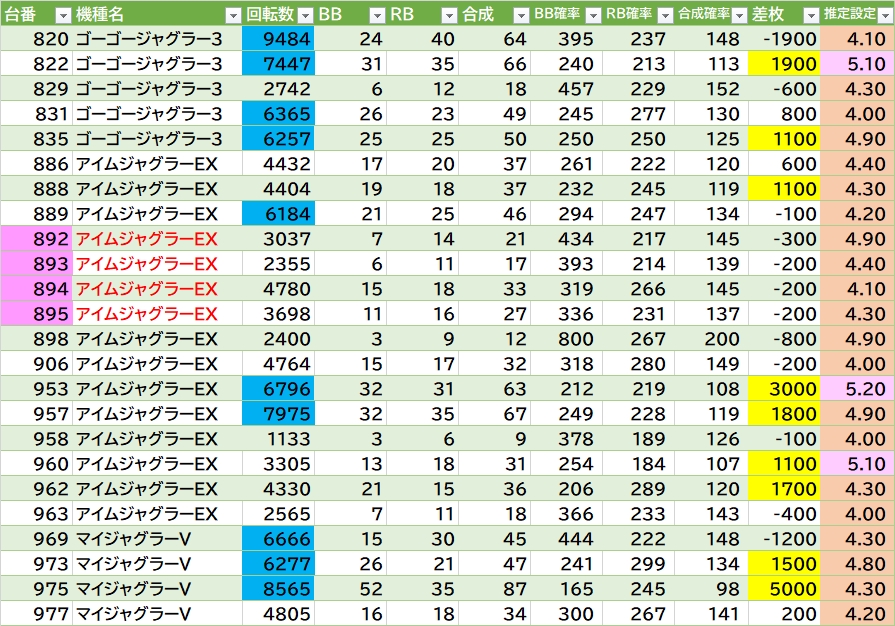Viewport: 895px width, 626px height.
Task: Open the BB column filter dropdown
Action: pos(377,15)
